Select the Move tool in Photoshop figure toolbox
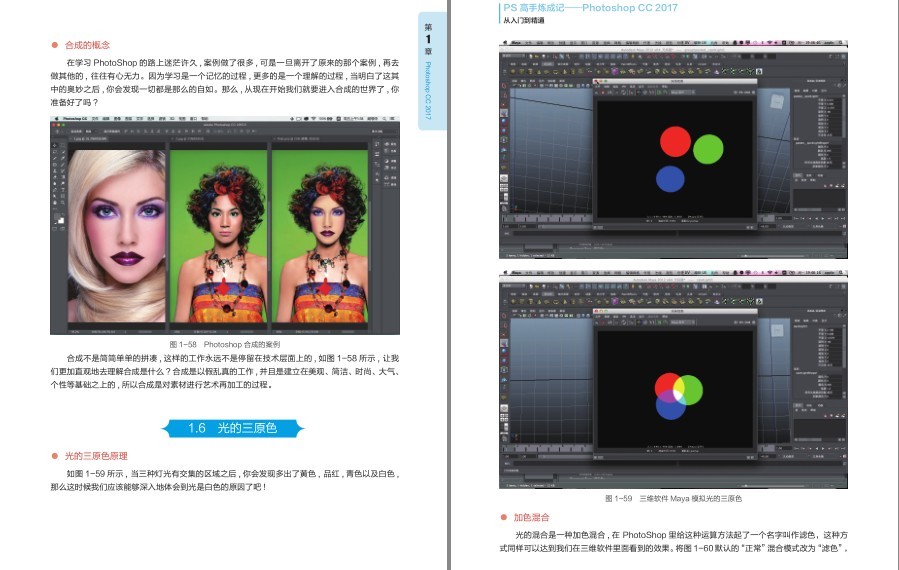The image size is (899, 570). coord(56,145)
